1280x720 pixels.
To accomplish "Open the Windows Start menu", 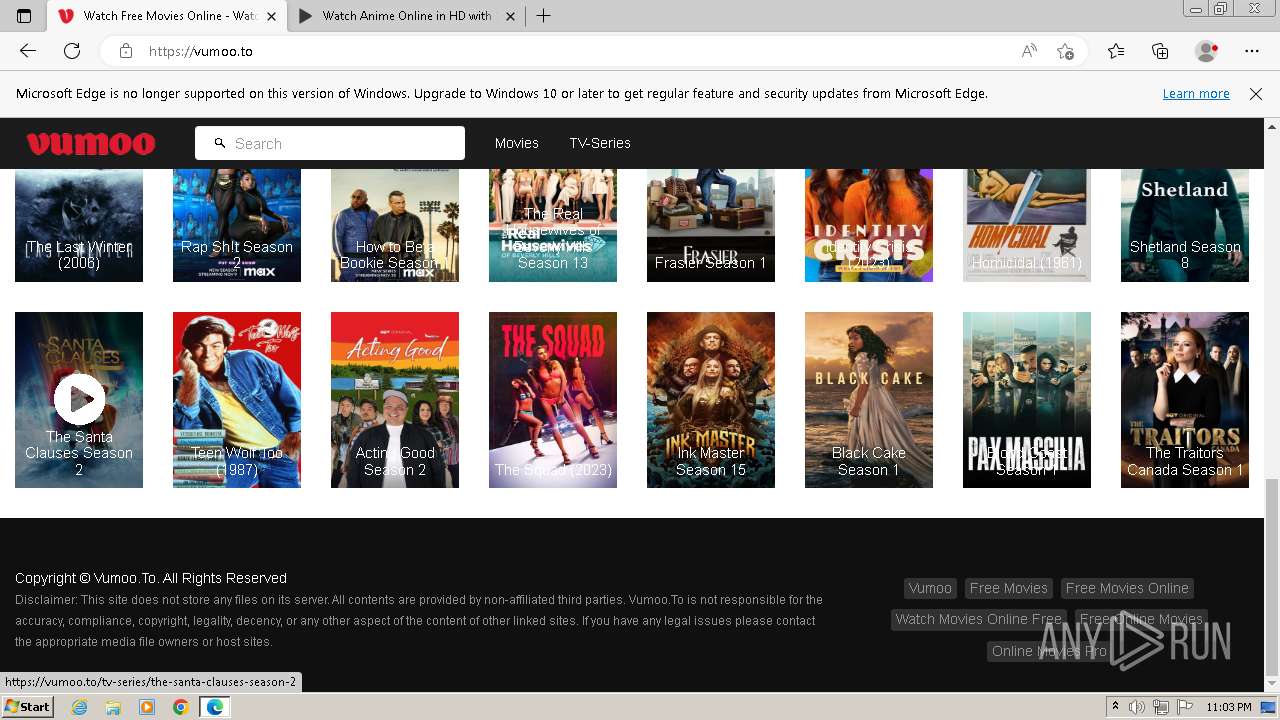I will [x=27, y=707].
